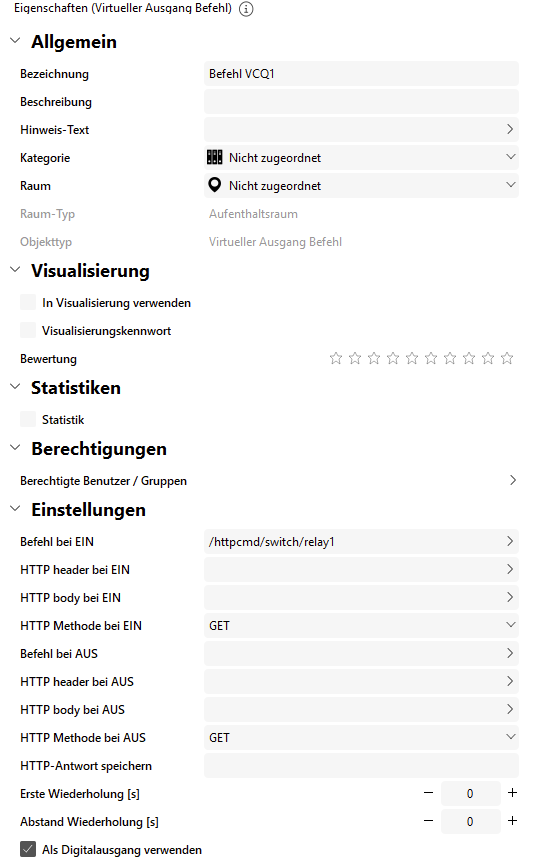Collapse the Einstellungen section

(15, 509)
